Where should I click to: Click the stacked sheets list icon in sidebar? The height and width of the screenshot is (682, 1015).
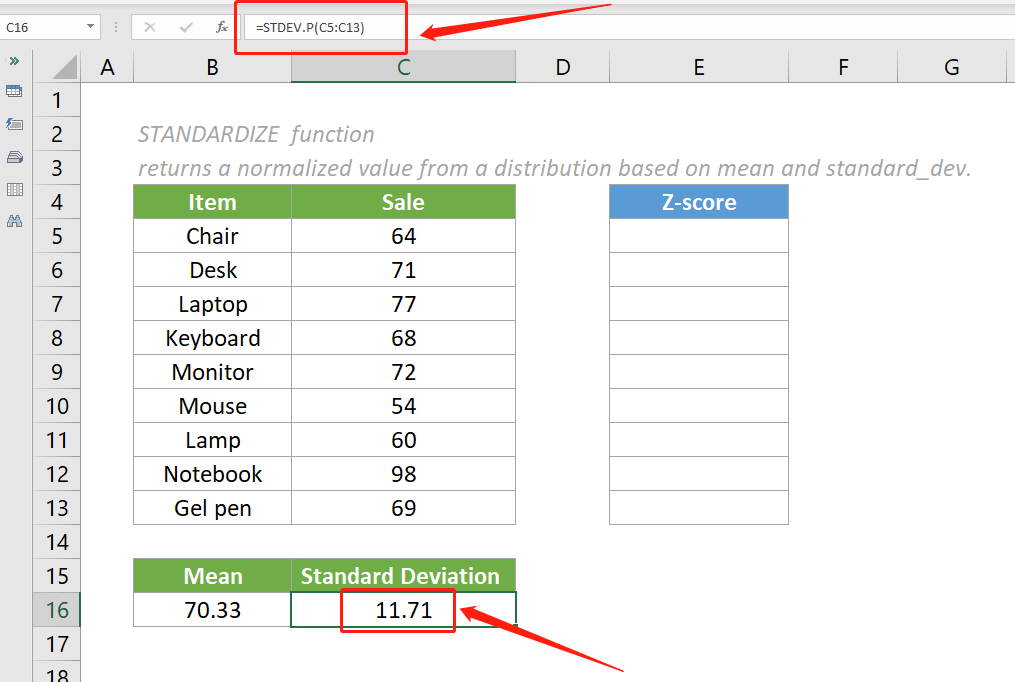pyautogui.click(x=14, y=157)
